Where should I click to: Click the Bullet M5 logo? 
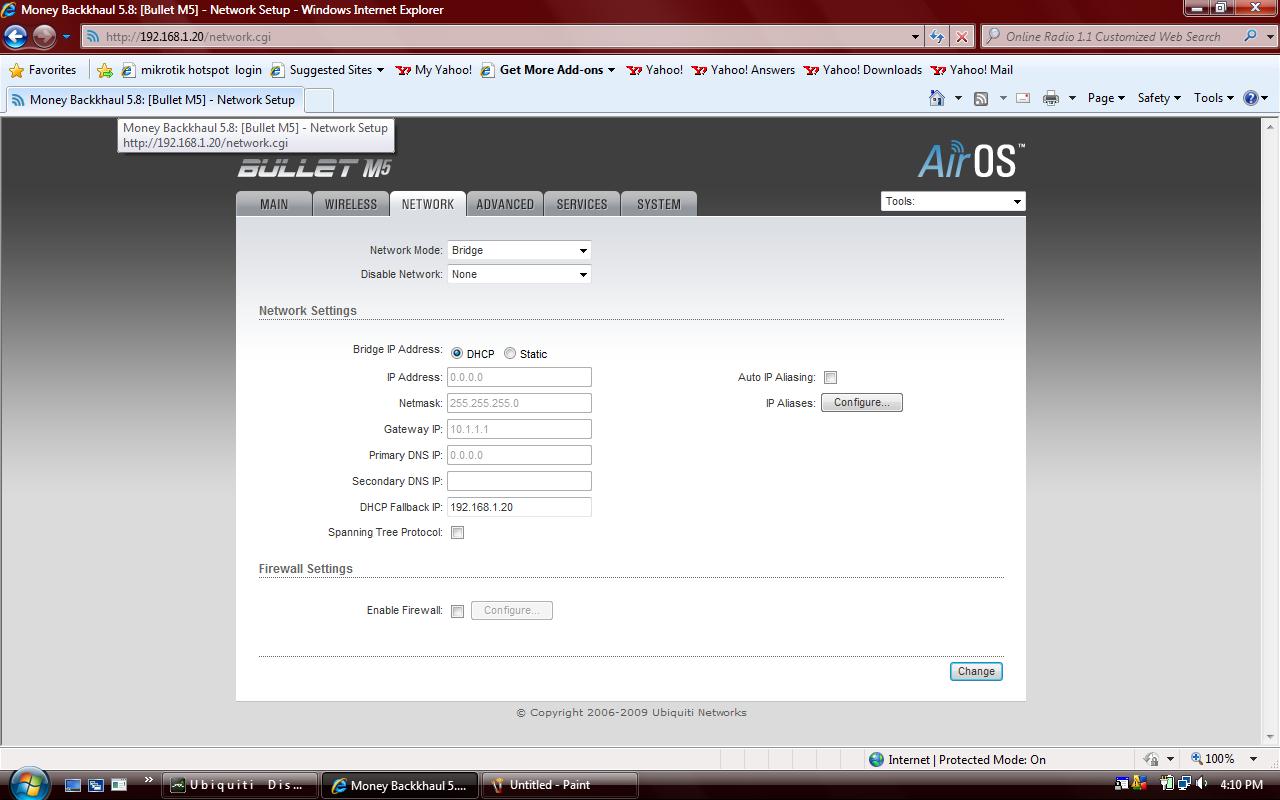click(x=314, y=167)
